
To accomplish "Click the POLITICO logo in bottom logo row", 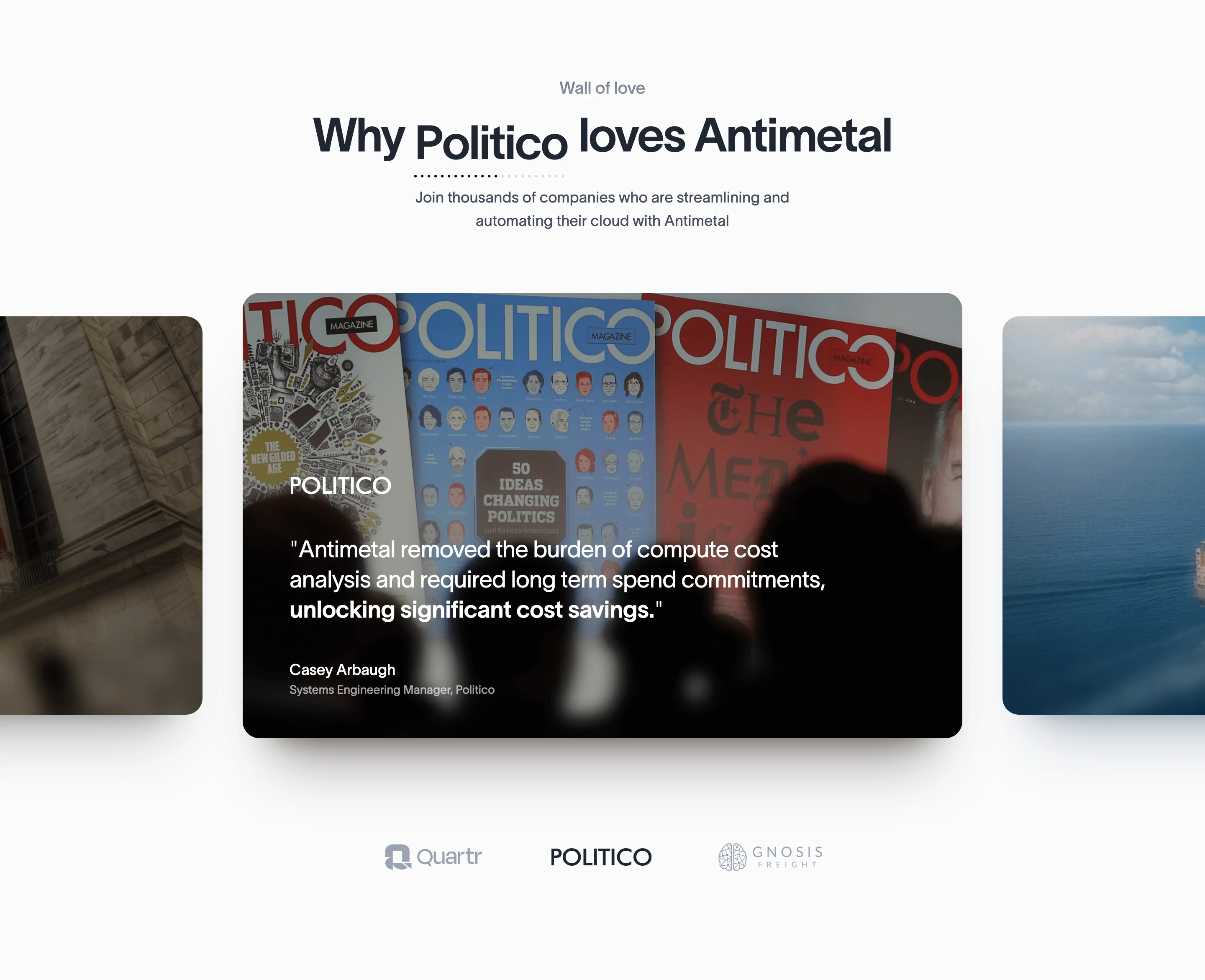I will (600, 857).
